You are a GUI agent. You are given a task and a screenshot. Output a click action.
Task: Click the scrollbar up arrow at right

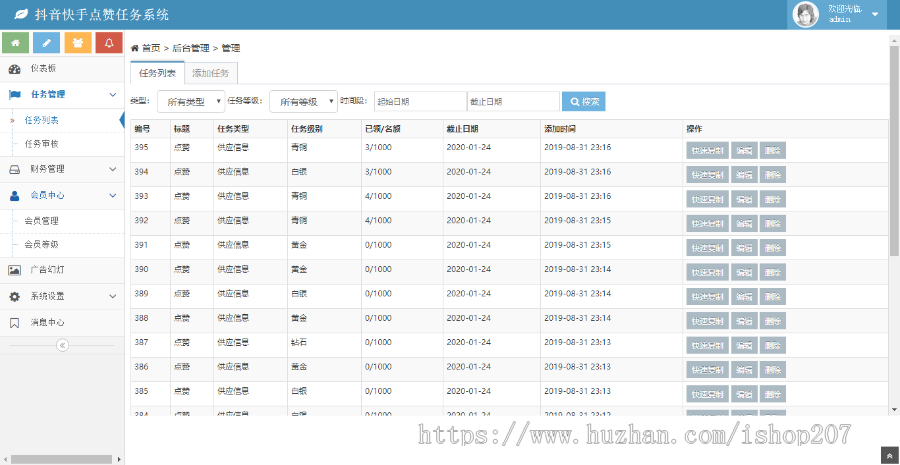click(894, 40)
